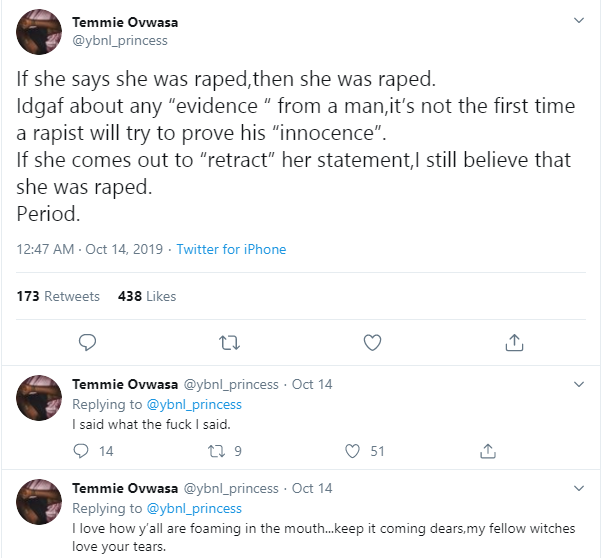Retweet the main tweet
This screenshot has height=558, width=602.
click(x=229, y=343)
